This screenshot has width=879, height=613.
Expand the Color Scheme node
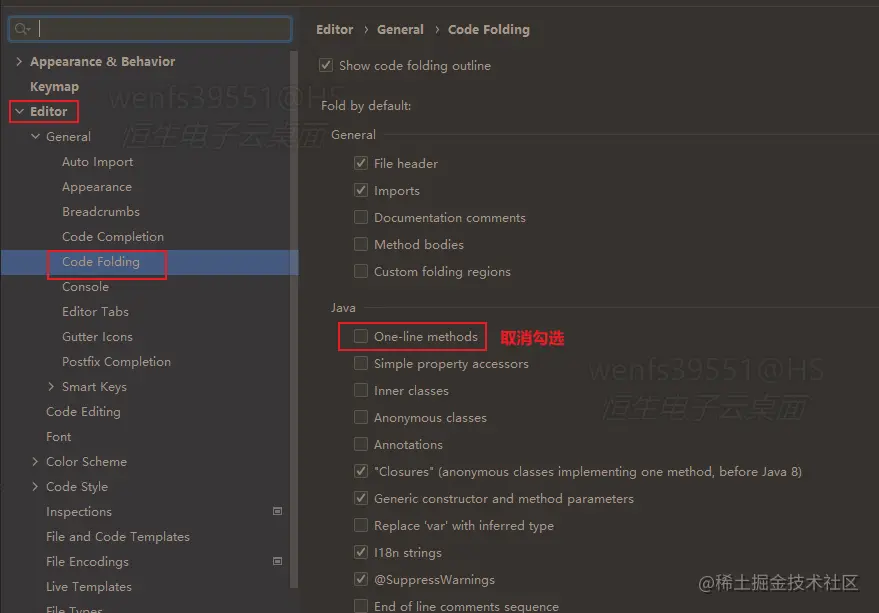pyautogui.click(x=35, y=461)
